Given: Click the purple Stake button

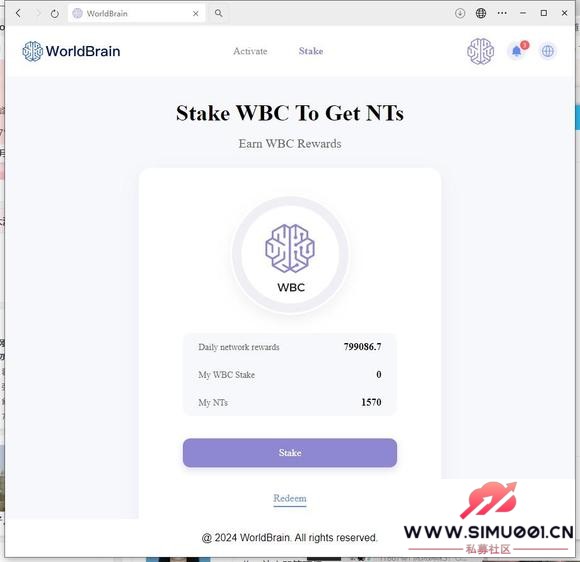Looking at the screenshot, I should coord(290,452).
